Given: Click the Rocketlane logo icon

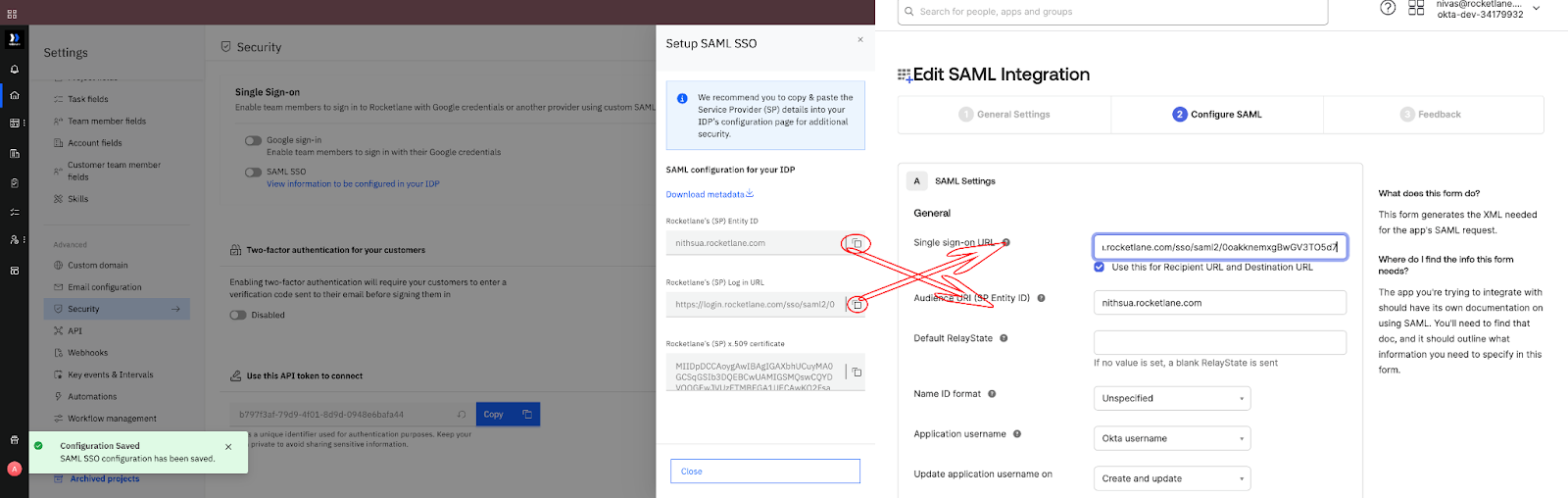Looking at the screenshot, I should (x=14, y=39).
